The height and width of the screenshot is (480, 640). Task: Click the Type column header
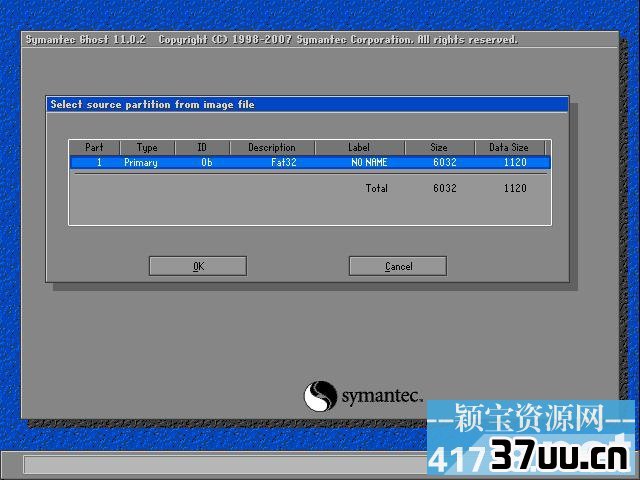coord(147,147)
